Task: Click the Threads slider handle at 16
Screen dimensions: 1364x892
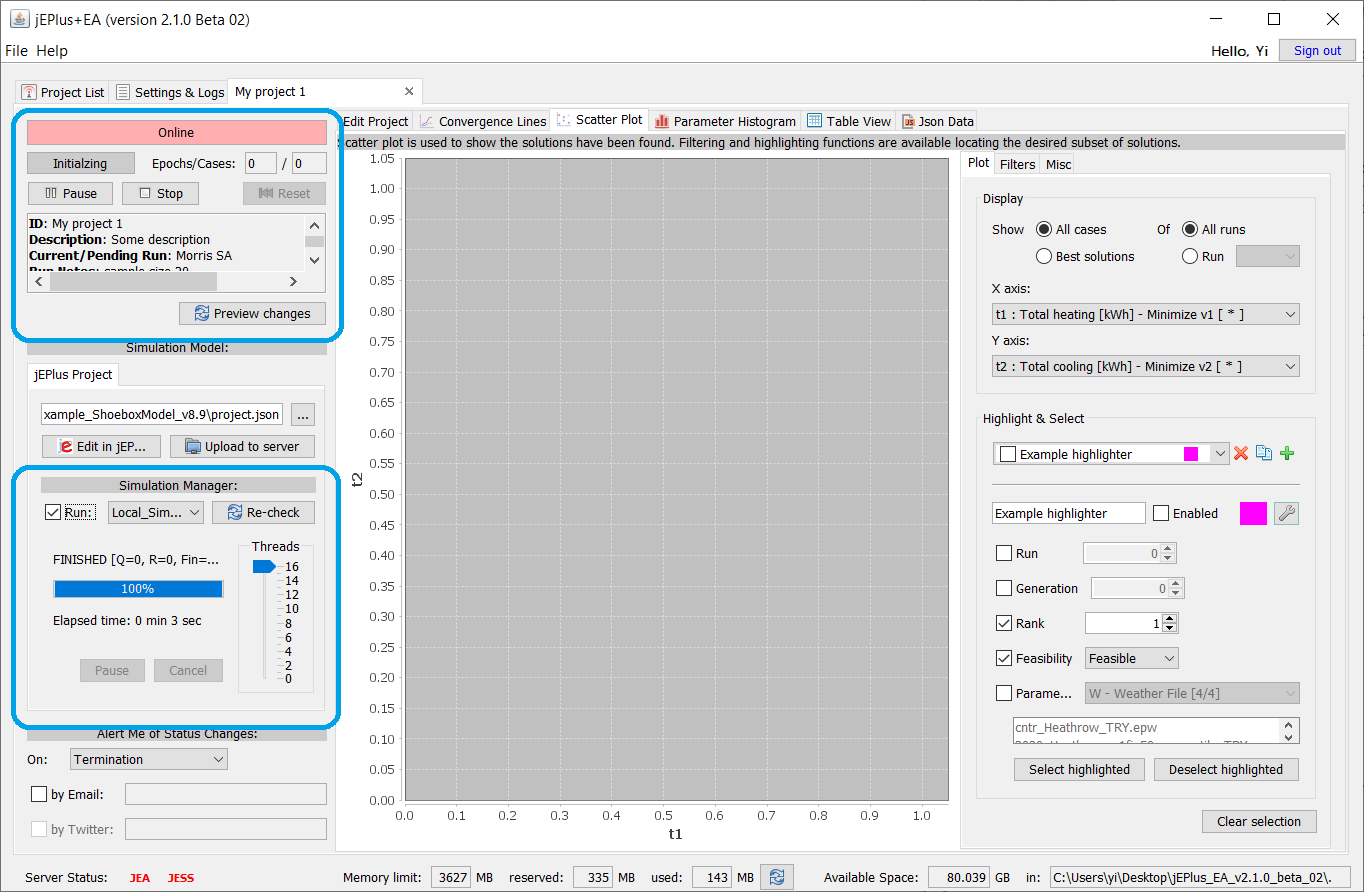Action: (x=264, y=566)
